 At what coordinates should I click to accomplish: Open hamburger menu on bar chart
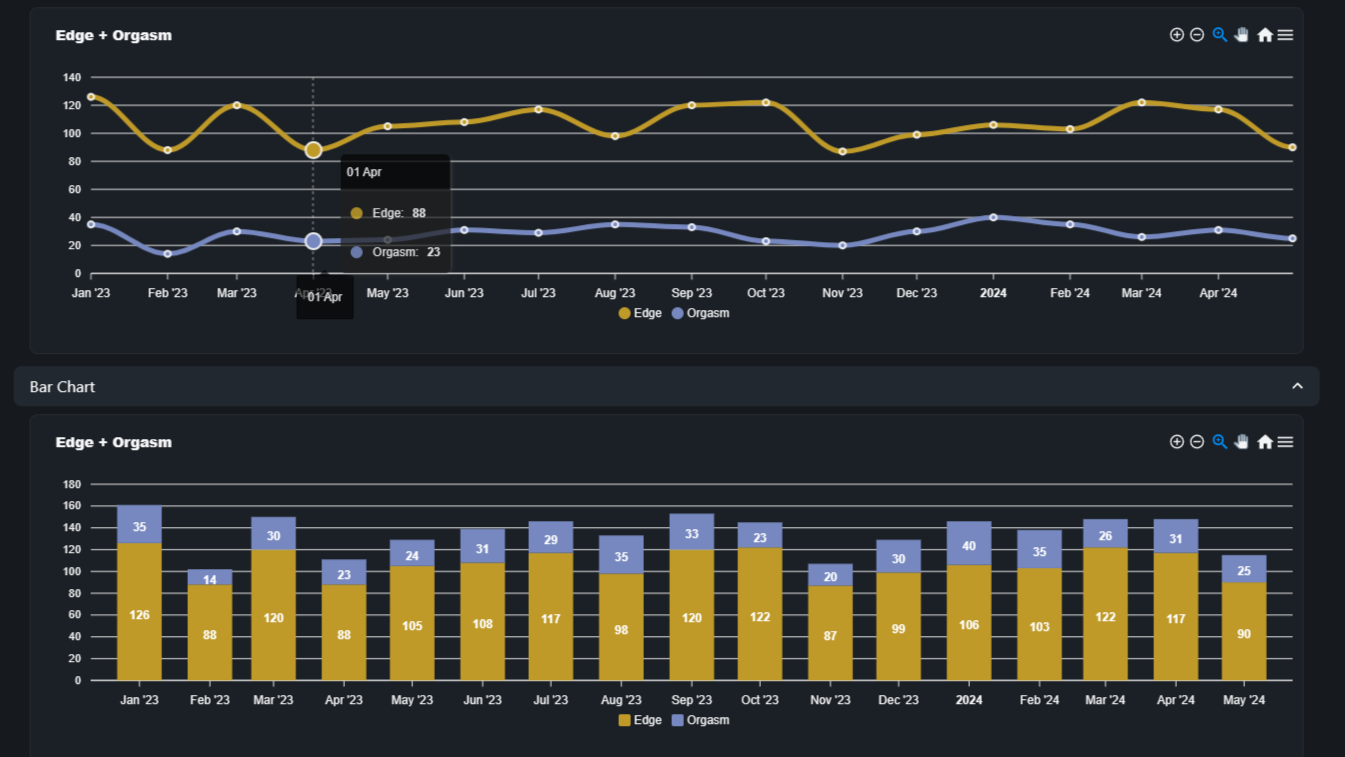coord(1286,442)
